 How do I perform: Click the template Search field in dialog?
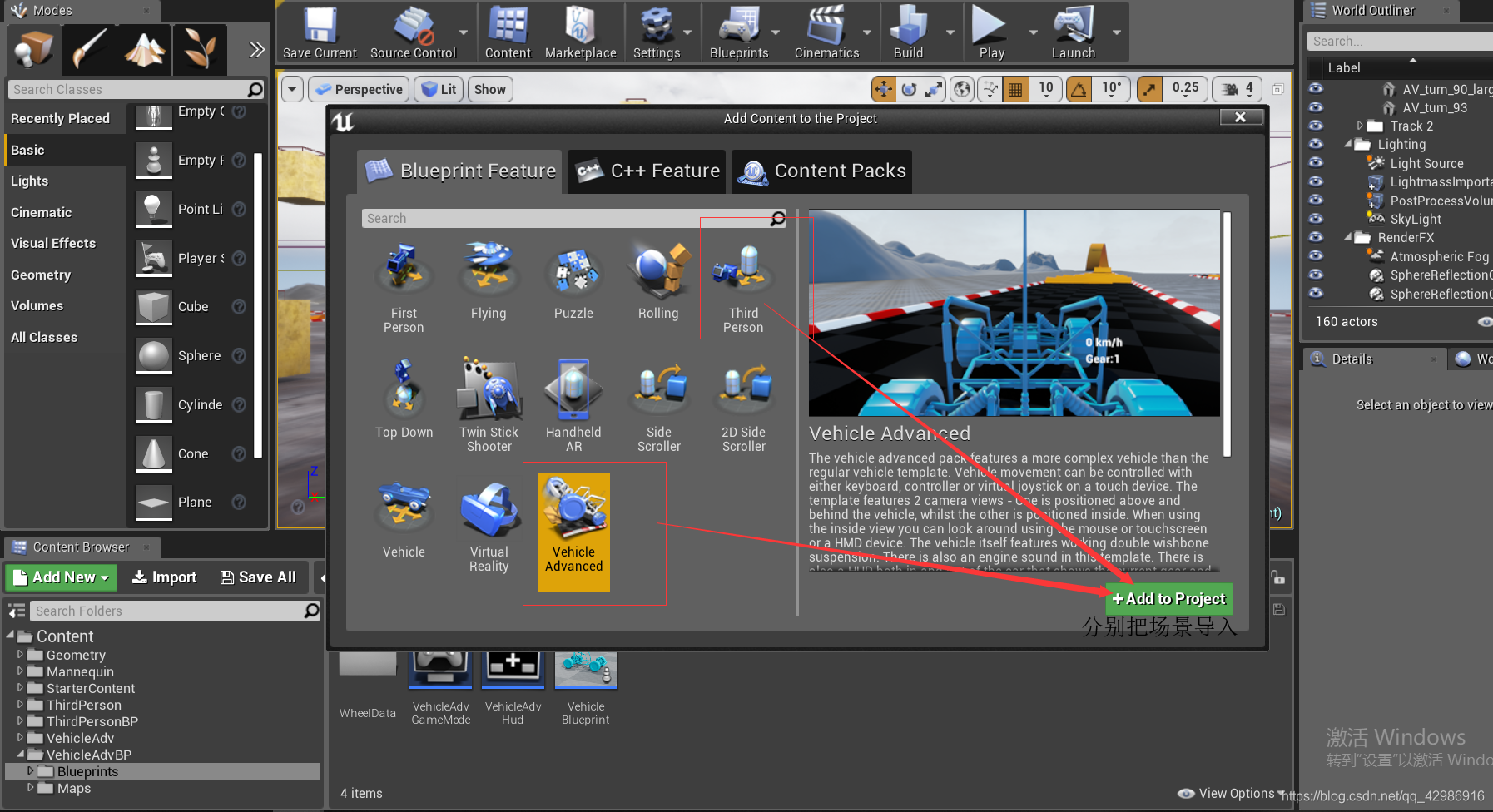[x=574, y=218]
